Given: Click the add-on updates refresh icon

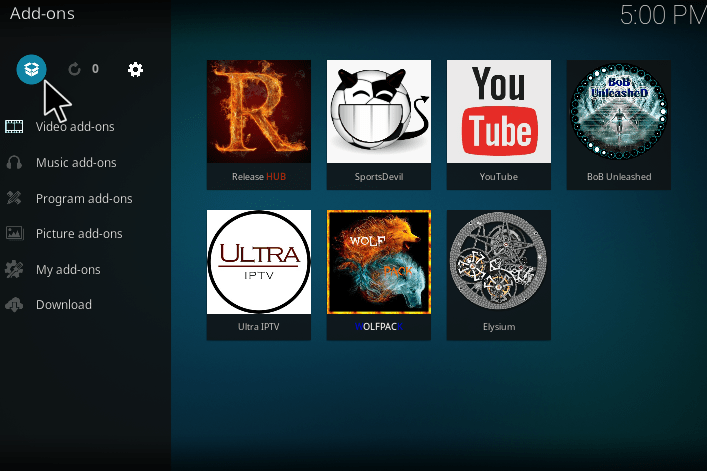Looking at the screenshot, I should 74,69.
